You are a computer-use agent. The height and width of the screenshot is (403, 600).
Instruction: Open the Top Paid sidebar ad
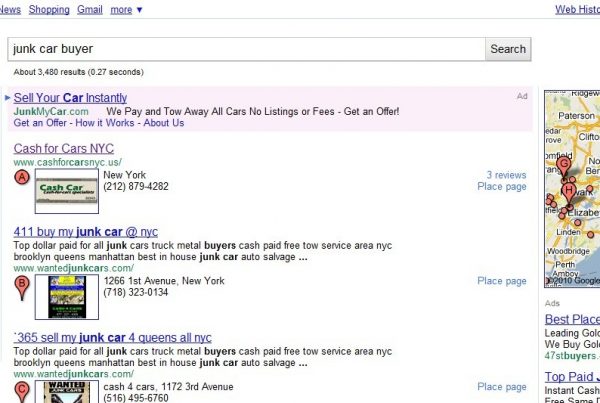tap(572, 377)
